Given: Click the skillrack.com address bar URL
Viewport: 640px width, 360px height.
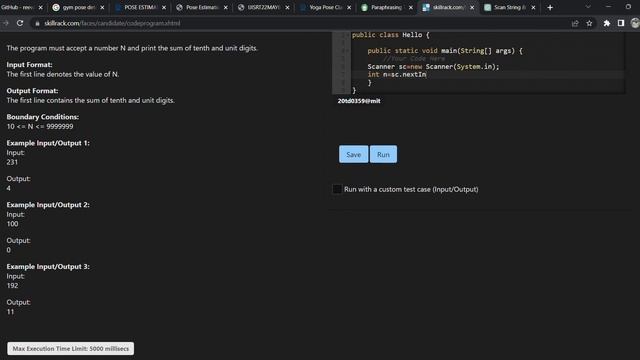Looking at the screenshot, I should tap(112, 23).
